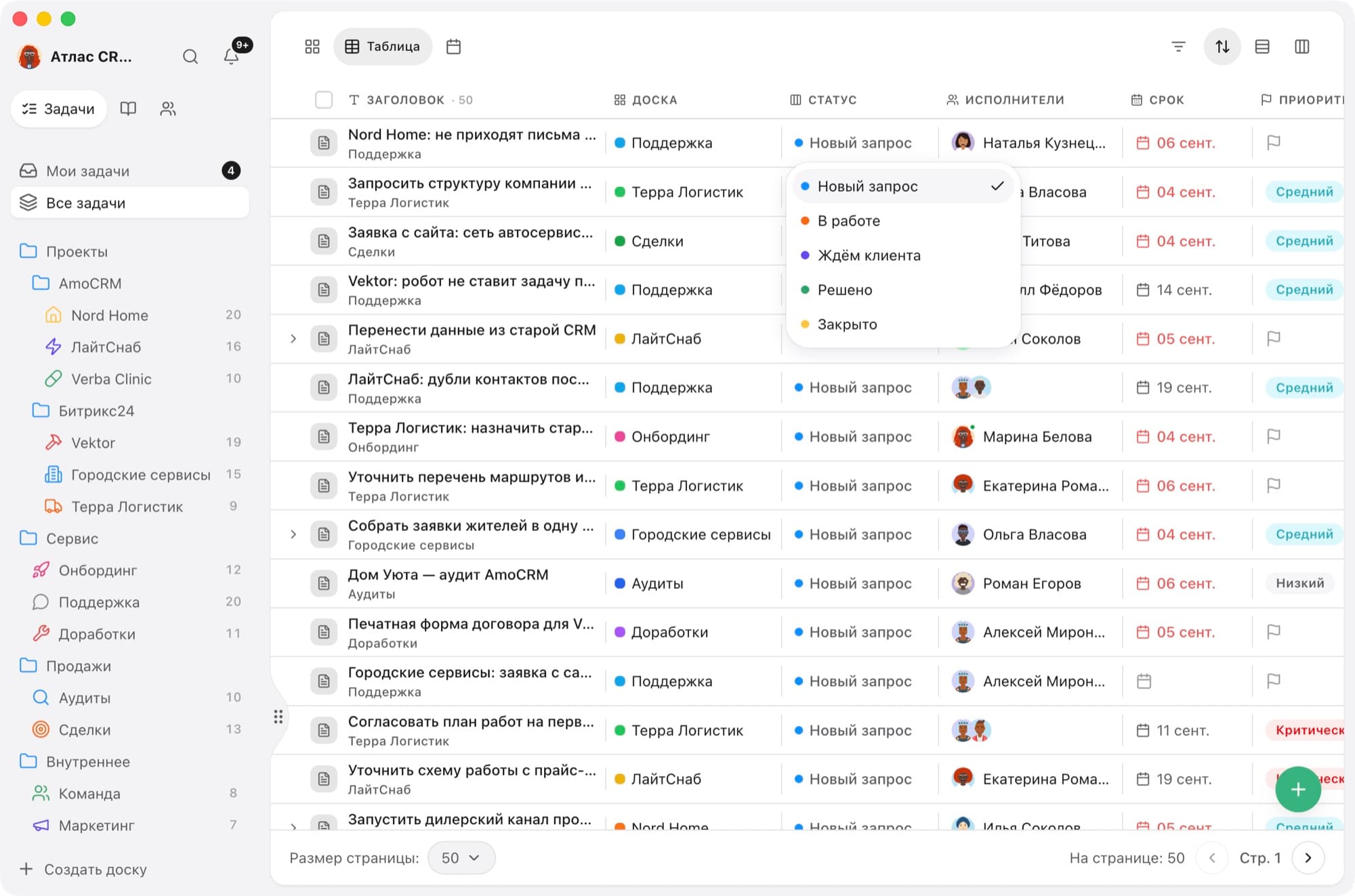The width and height of the screenshot is (1355, 896).
Task: Open the people icon in sidebar
Action: click(x=168, y=108)
